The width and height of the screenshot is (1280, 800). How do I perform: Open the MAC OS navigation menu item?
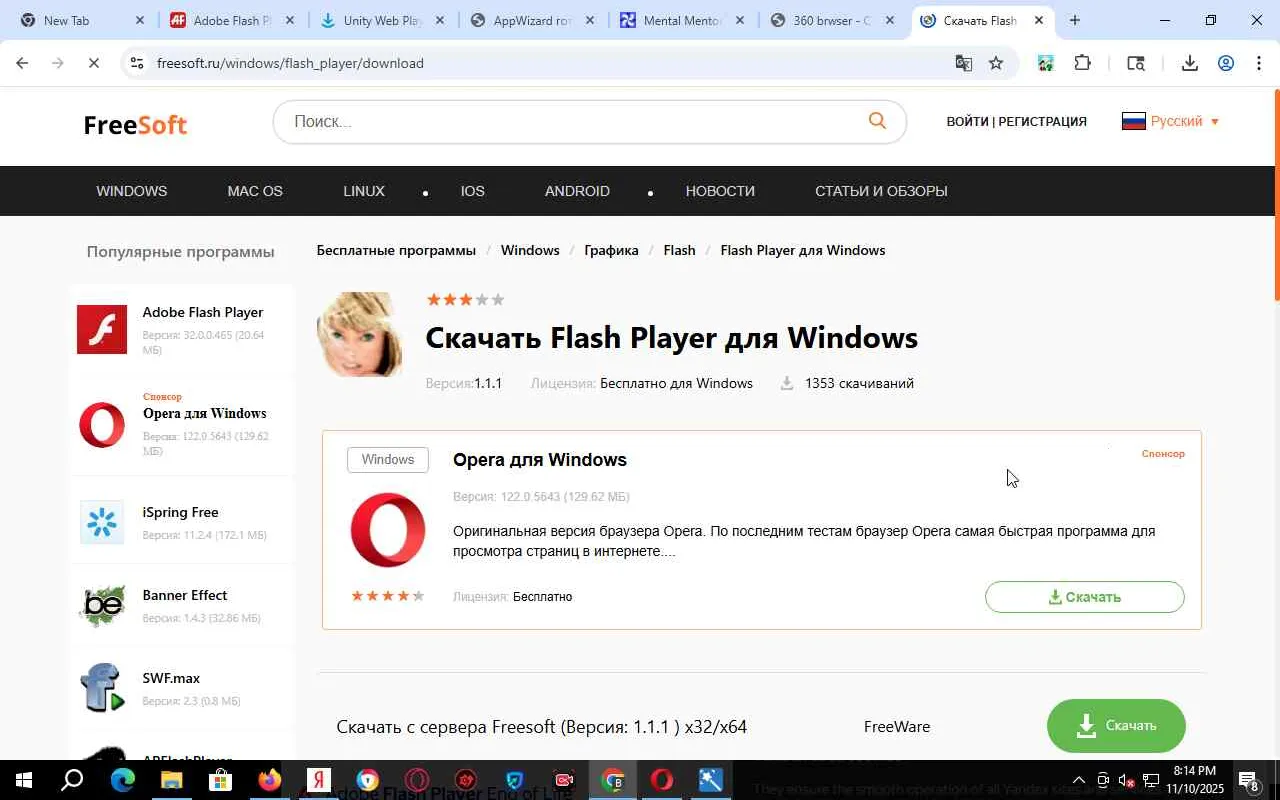tap(255, 191)
